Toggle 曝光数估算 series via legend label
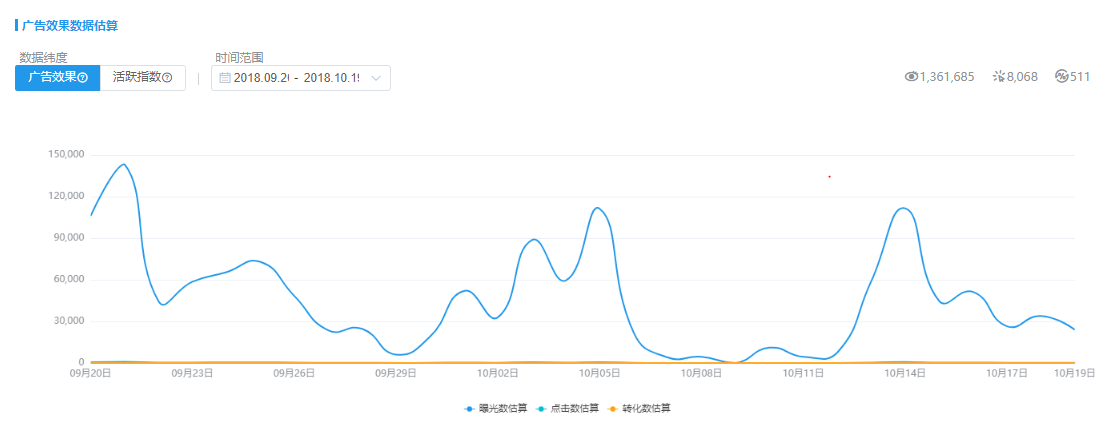Screen dimensions: 1105x431 tap(503, 408)
